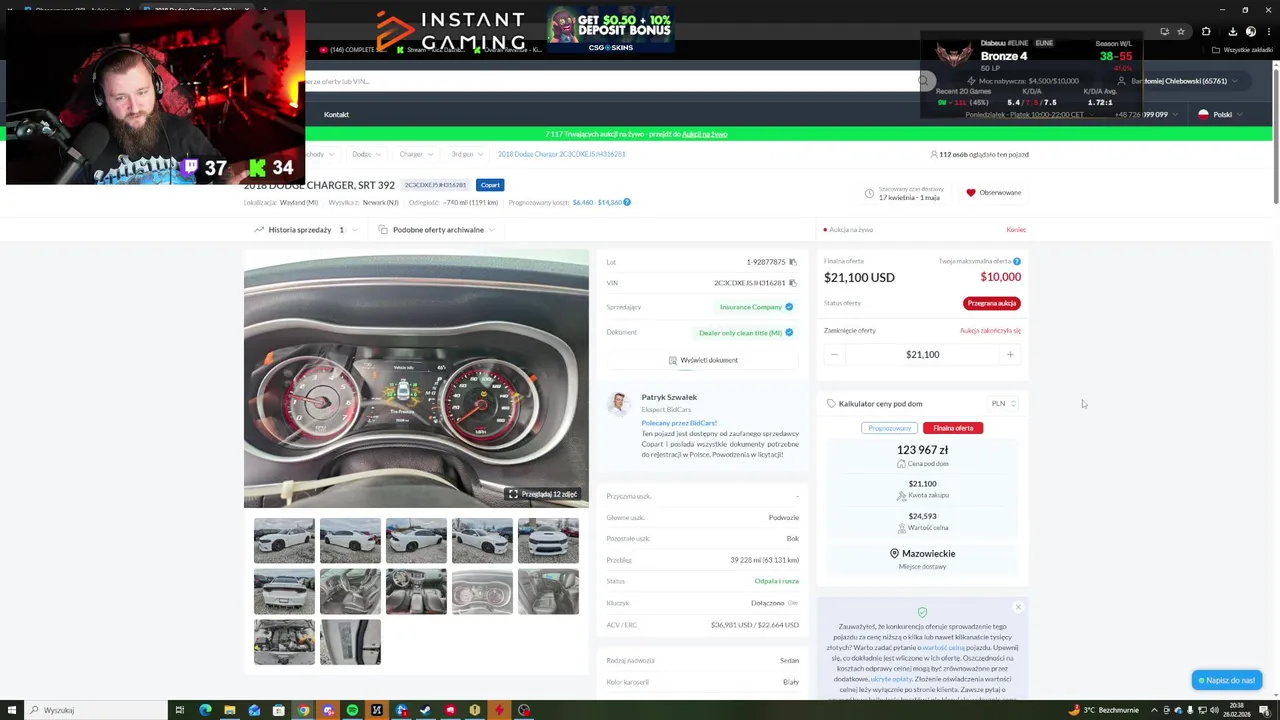Click the verified badge next to Insurance Company
The height and width of the screenshot is (720, 1280).
[x=789, y=307]
